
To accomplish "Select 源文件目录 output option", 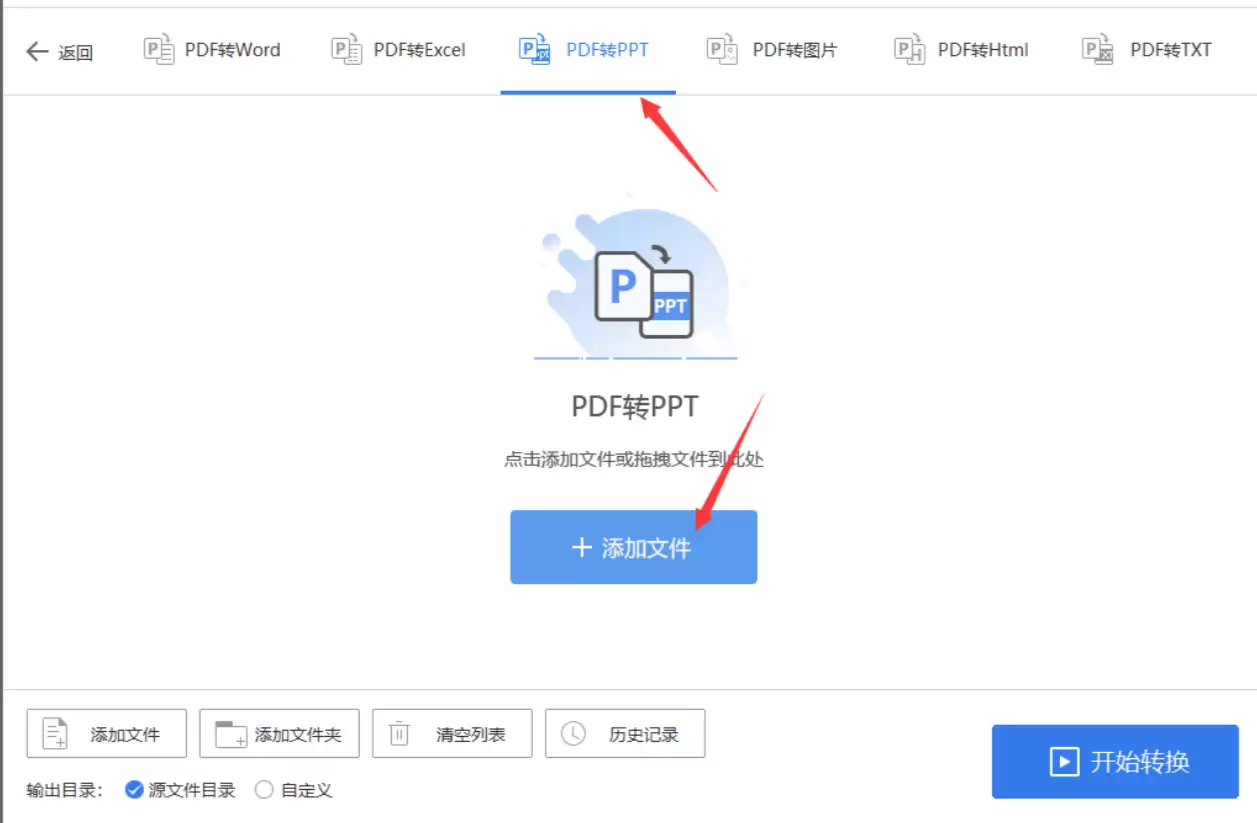I will (135, 790).
